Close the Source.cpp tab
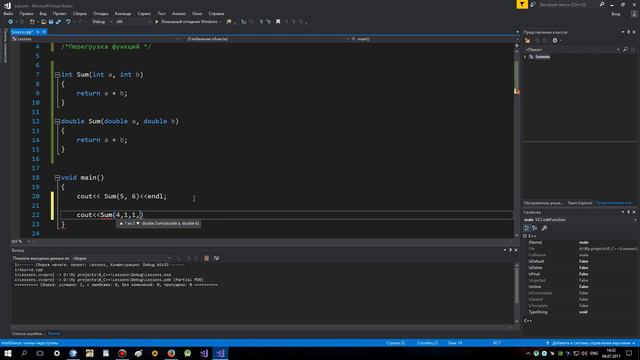640x360 pixels. pyautogui.click(x=44, y=32)
